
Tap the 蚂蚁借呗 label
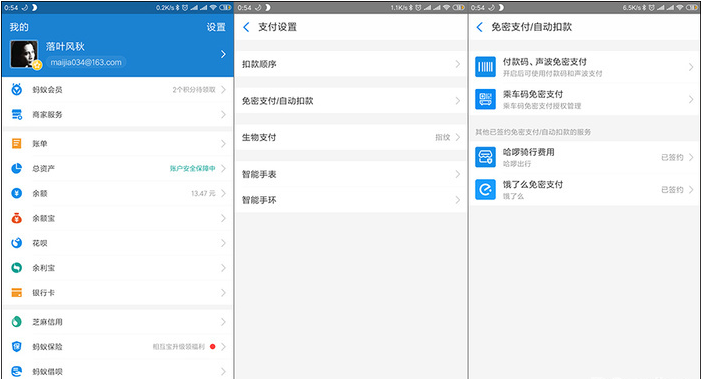[47, 372]
